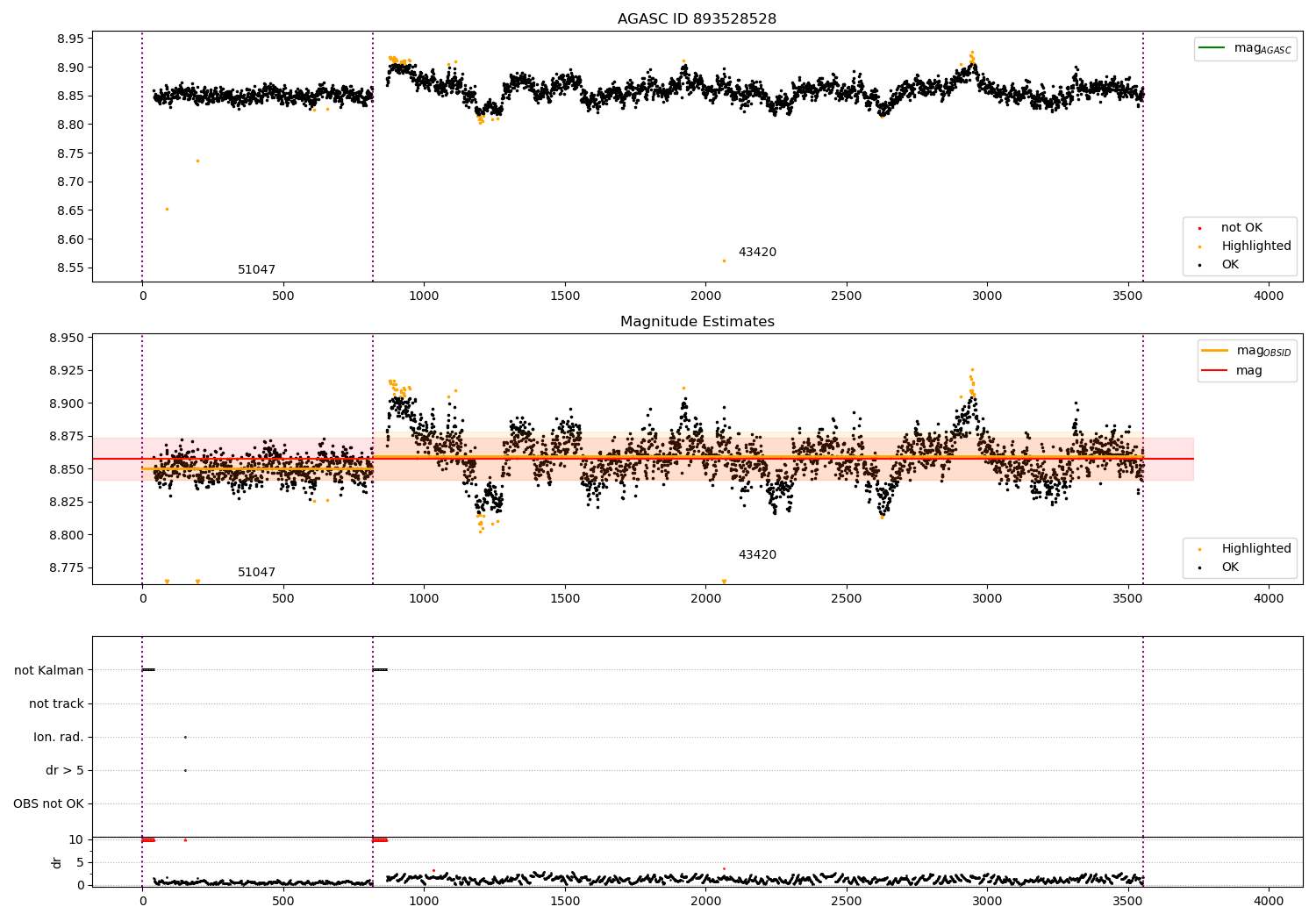Click the orange triangle marker below 43420 label

(724, 582)
